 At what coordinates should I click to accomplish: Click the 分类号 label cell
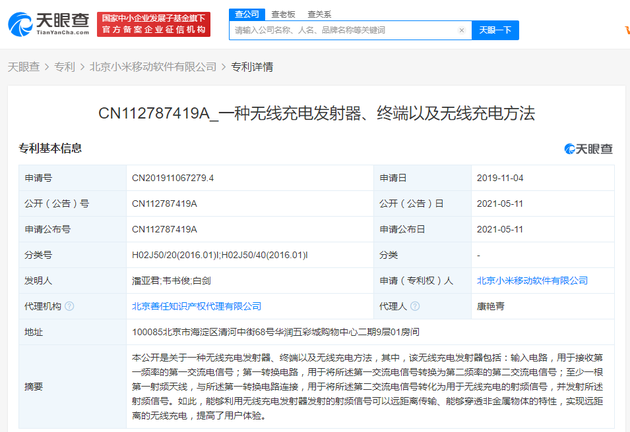73,255
